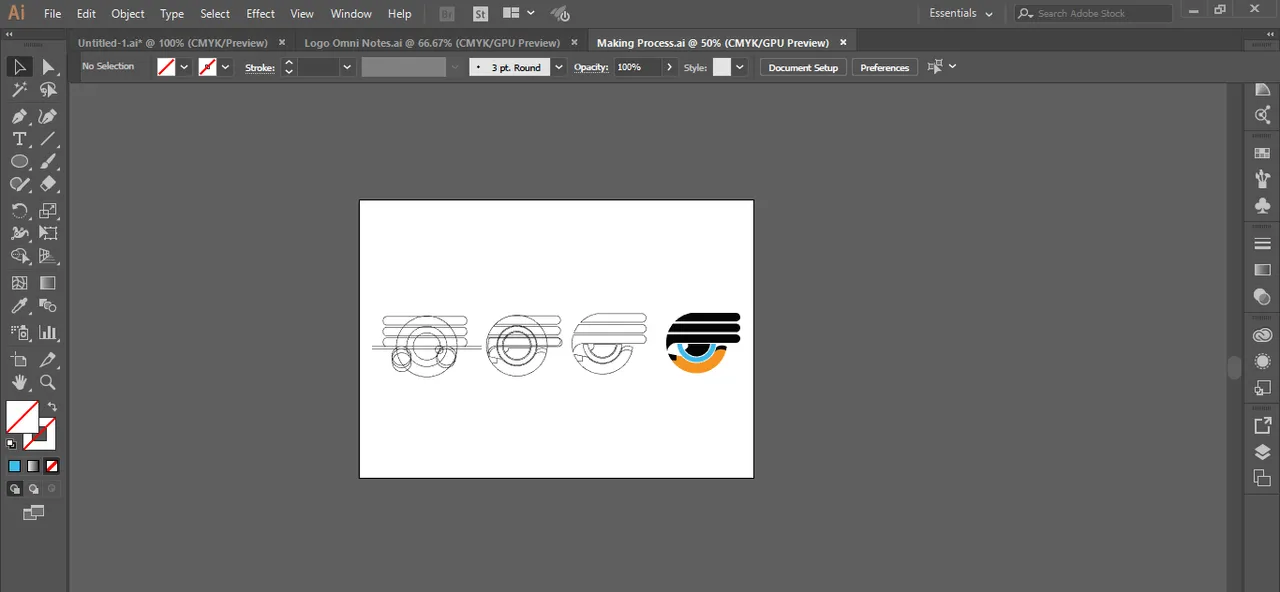Enable Draw Normal mode
The image size is (1280, 592).
(14, 489)
